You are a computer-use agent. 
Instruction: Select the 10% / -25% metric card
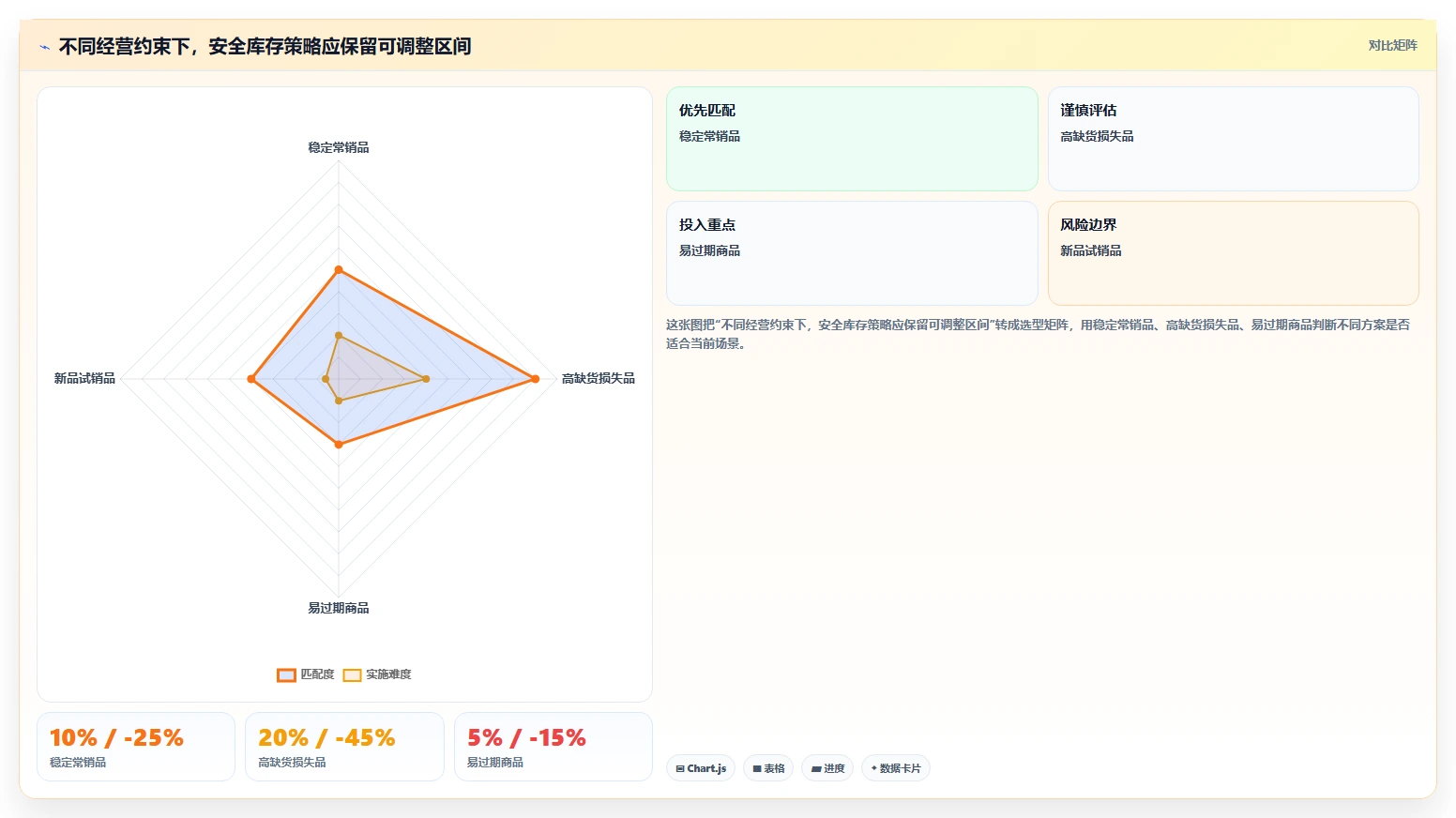pos(136,747)
